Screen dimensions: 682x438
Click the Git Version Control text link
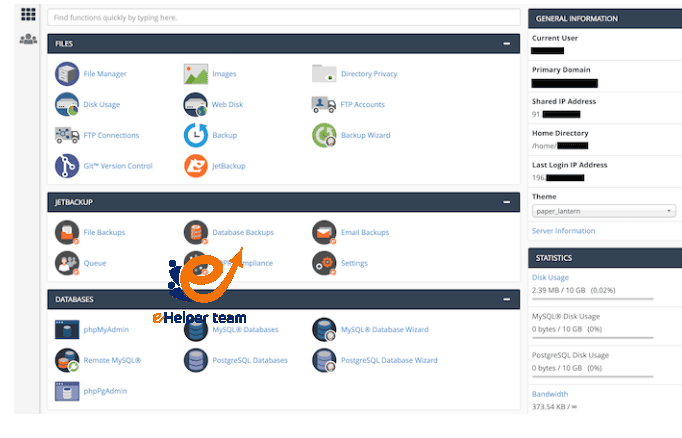pos(118,166)
